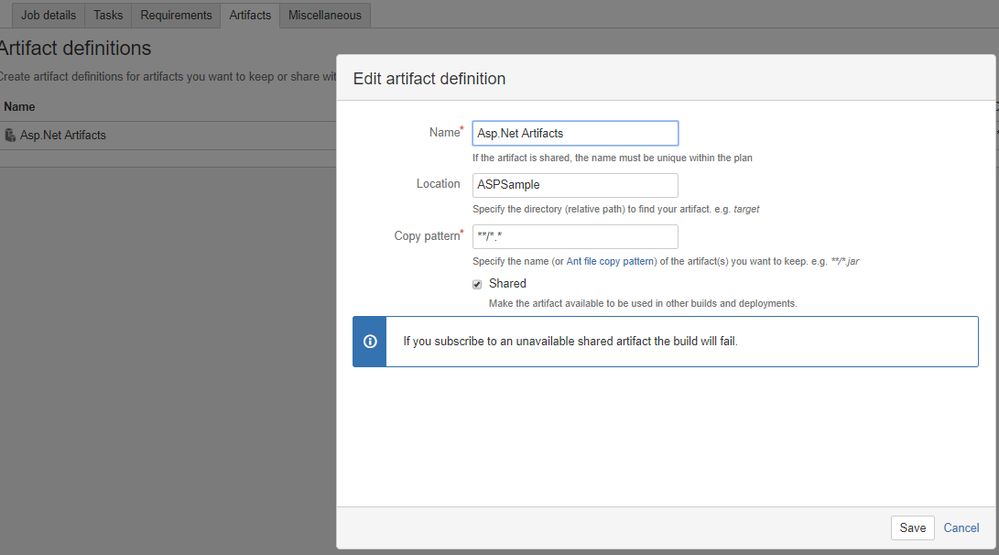Image resolution: width=999 pixels, height=555 pixels.
Task: Uncheck the Shared checkbox
Action: (x=477, y=284)
